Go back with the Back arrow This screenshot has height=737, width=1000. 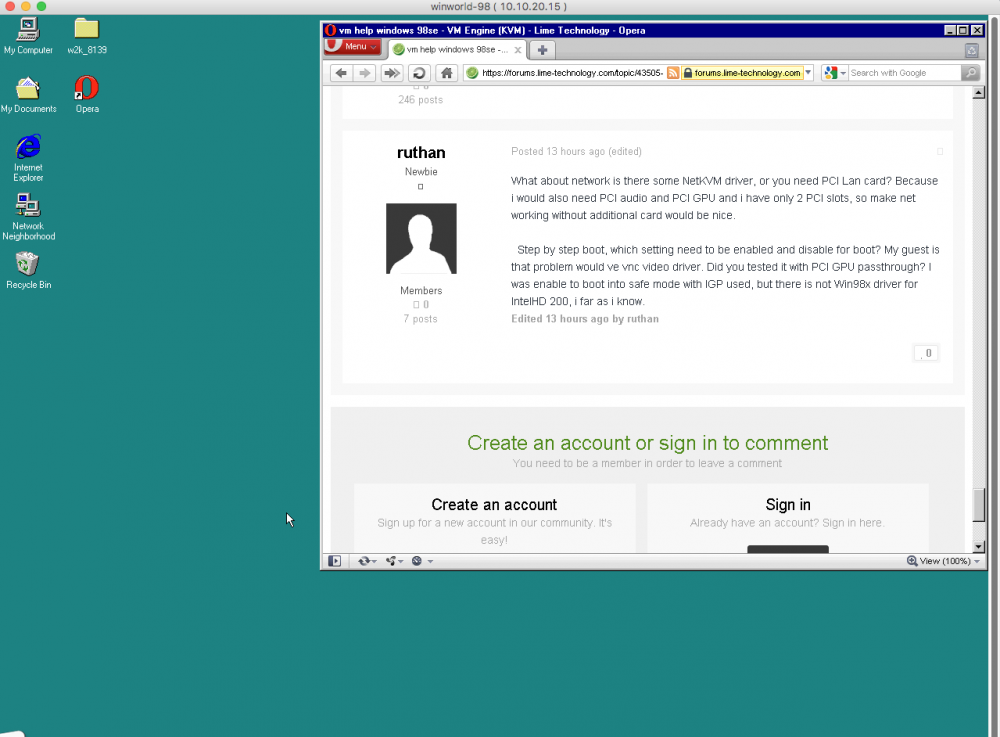pyautogui.click(x=341, y=73)
